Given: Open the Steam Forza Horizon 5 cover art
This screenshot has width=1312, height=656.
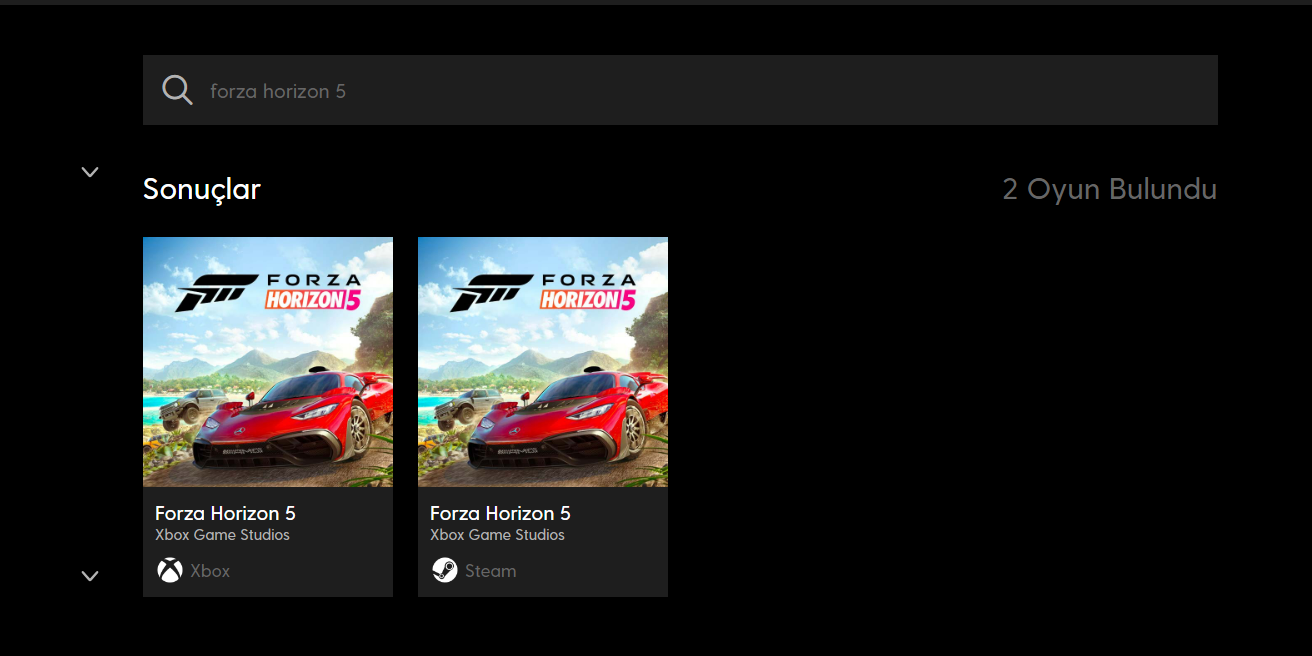Looking at the screenshot, I should pyautogui.click(x=543, y=362).
